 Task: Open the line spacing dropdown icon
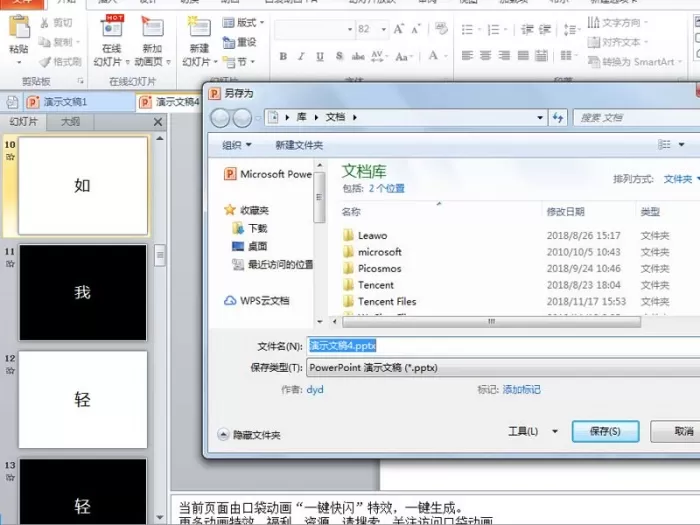pos(571,30)
